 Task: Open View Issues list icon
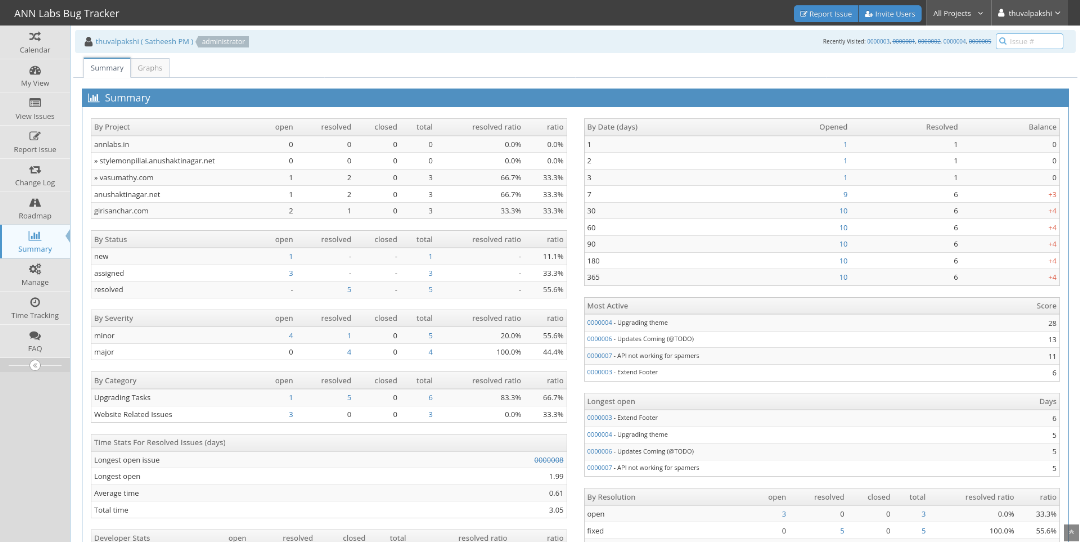[x=35, y=103]
